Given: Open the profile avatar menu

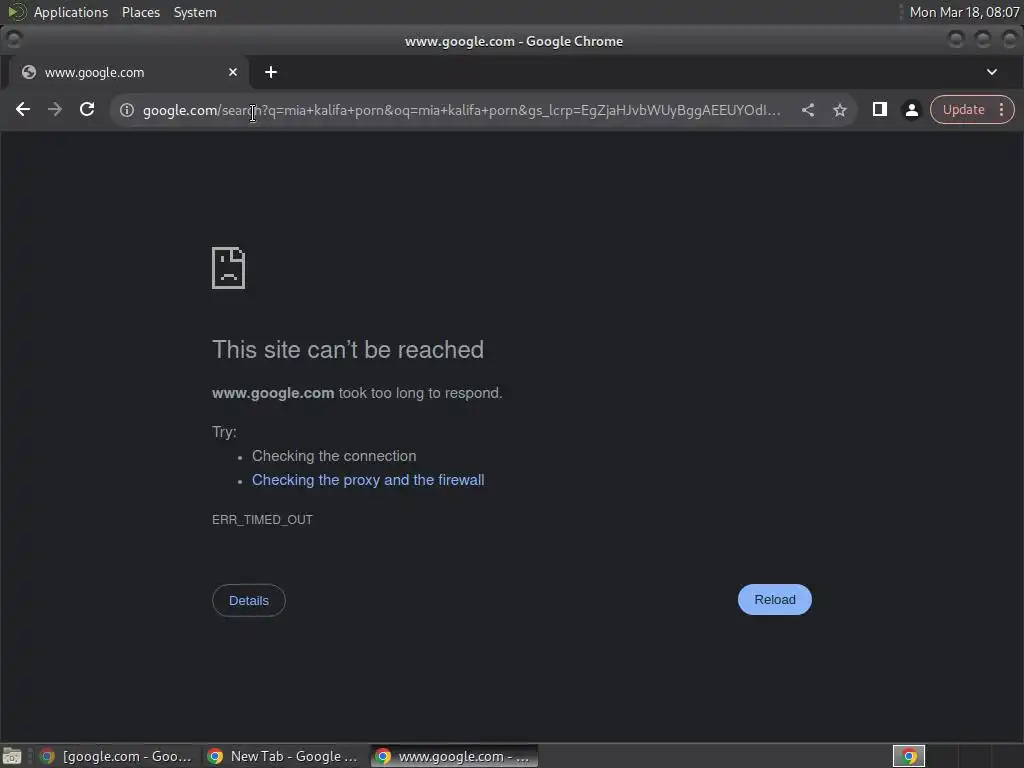Looking at the screenshot, I should click(912, 110).
